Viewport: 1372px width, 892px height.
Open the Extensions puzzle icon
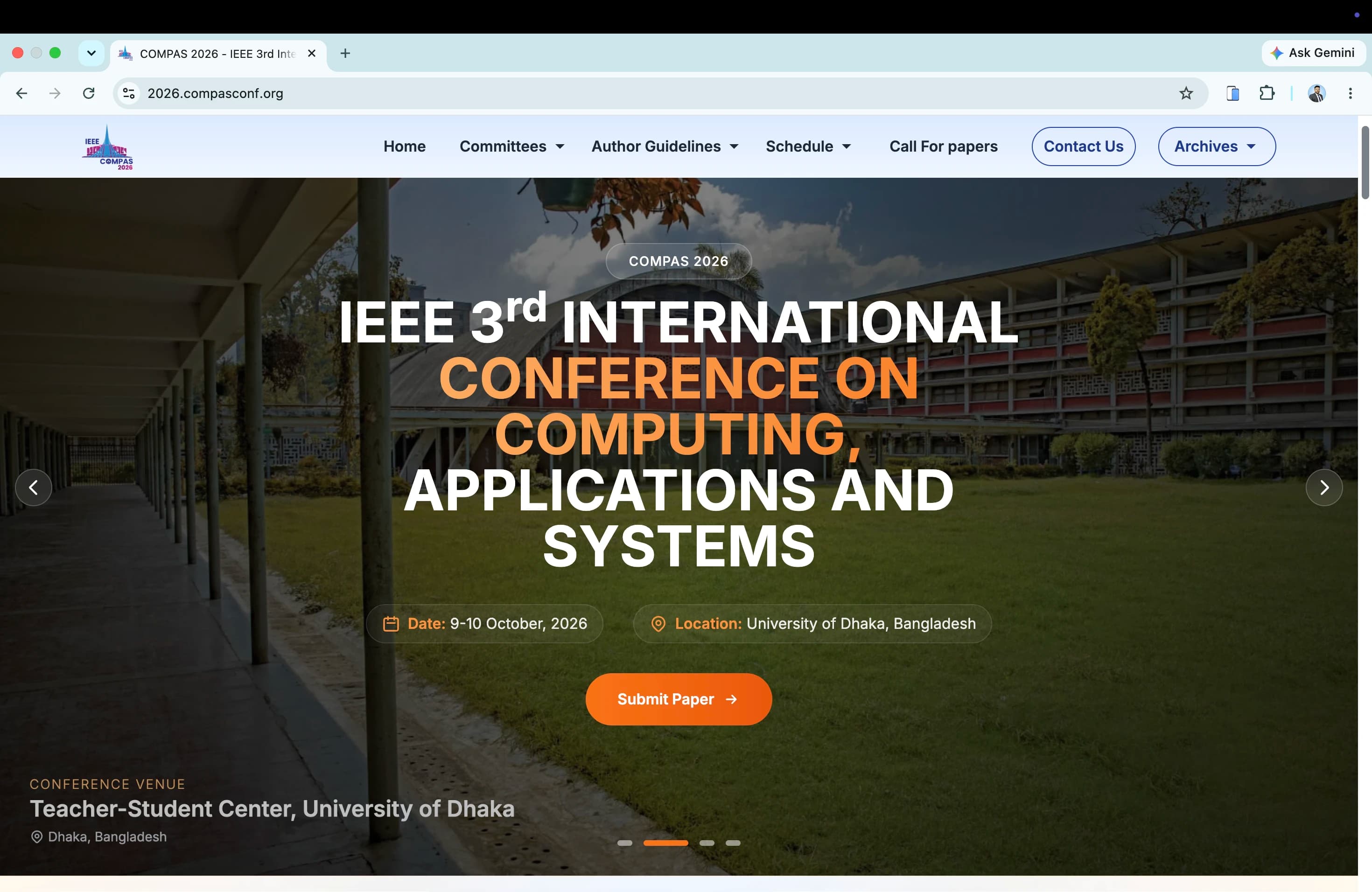[1267, 93]
